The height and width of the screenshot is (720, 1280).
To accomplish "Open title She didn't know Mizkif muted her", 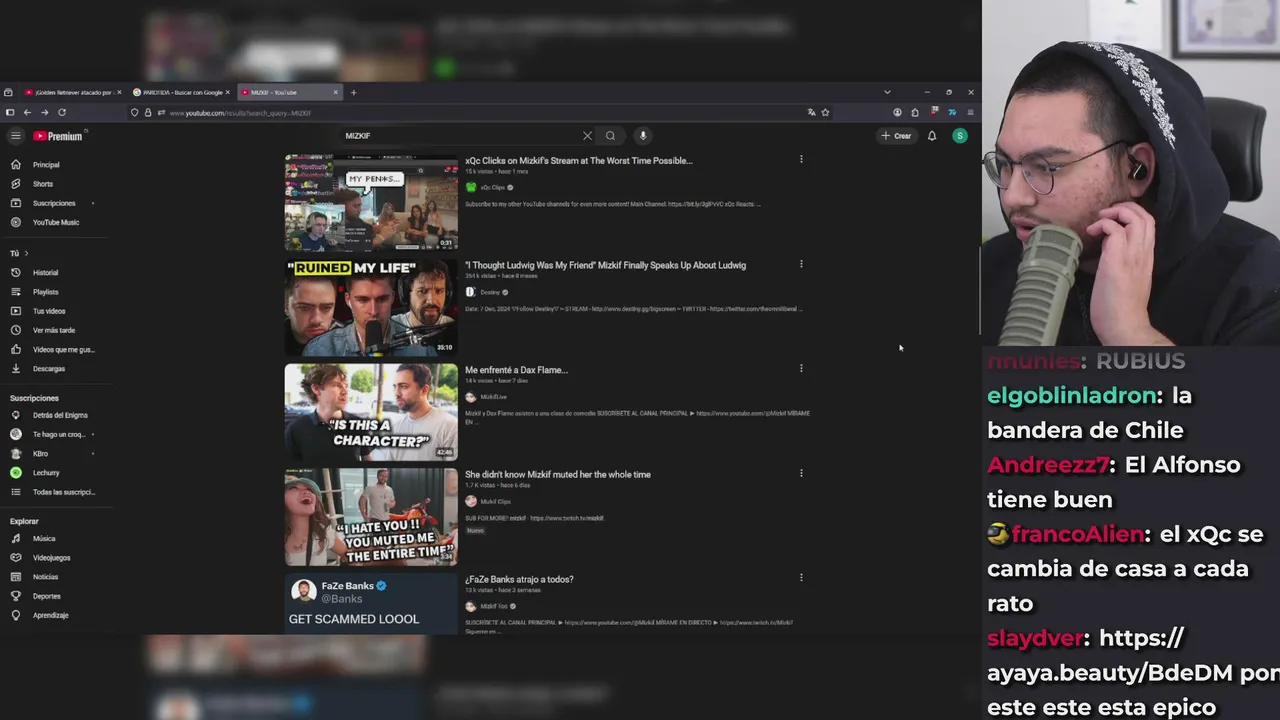I will [x=558, y=475].
